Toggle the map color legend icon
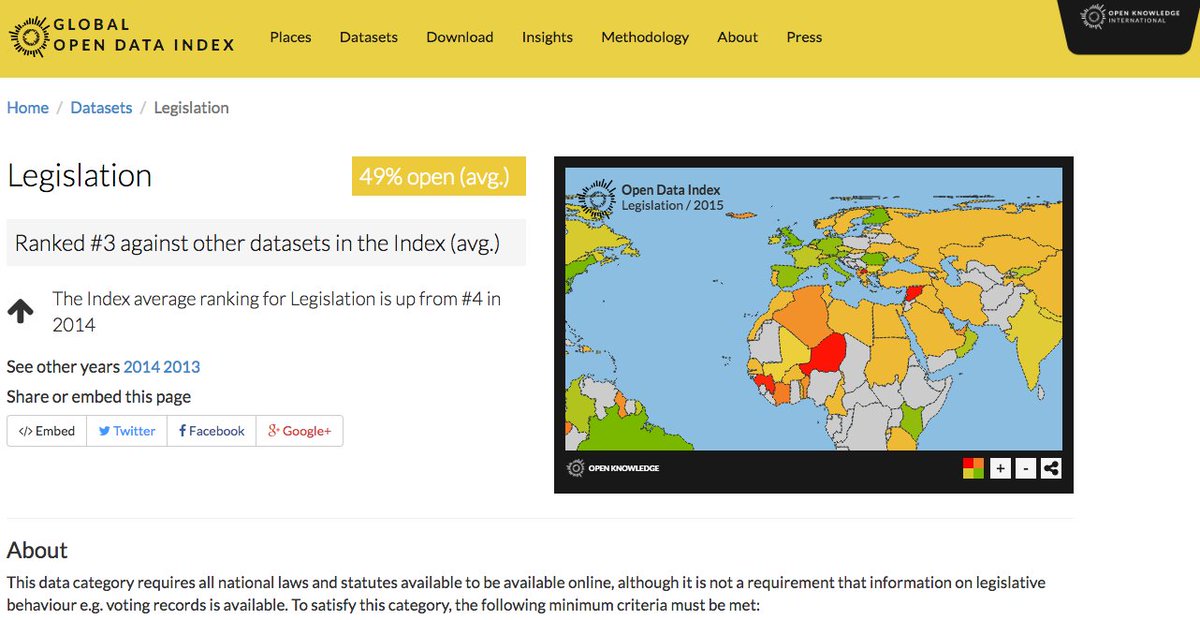The width and height of the screenshot is (1200, 620). [974, 468]
